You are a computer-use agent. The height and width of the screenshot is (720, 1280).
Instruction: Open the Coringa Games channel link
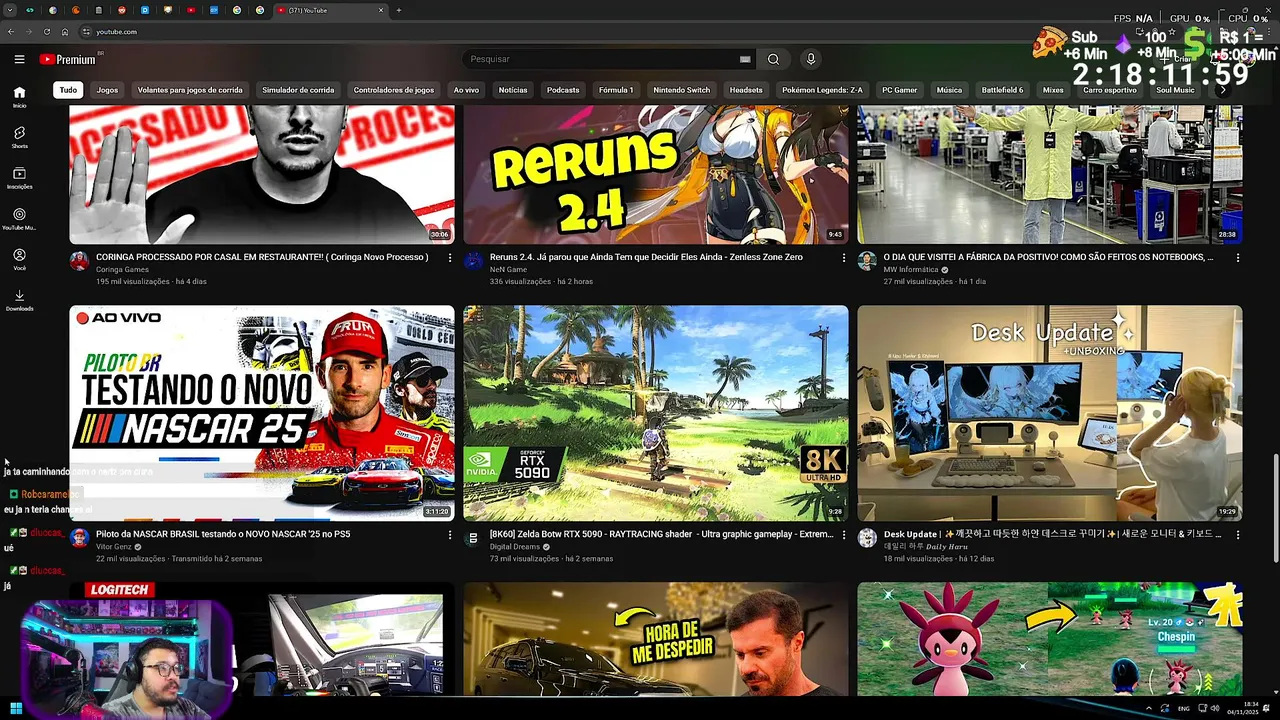(122, 270)
